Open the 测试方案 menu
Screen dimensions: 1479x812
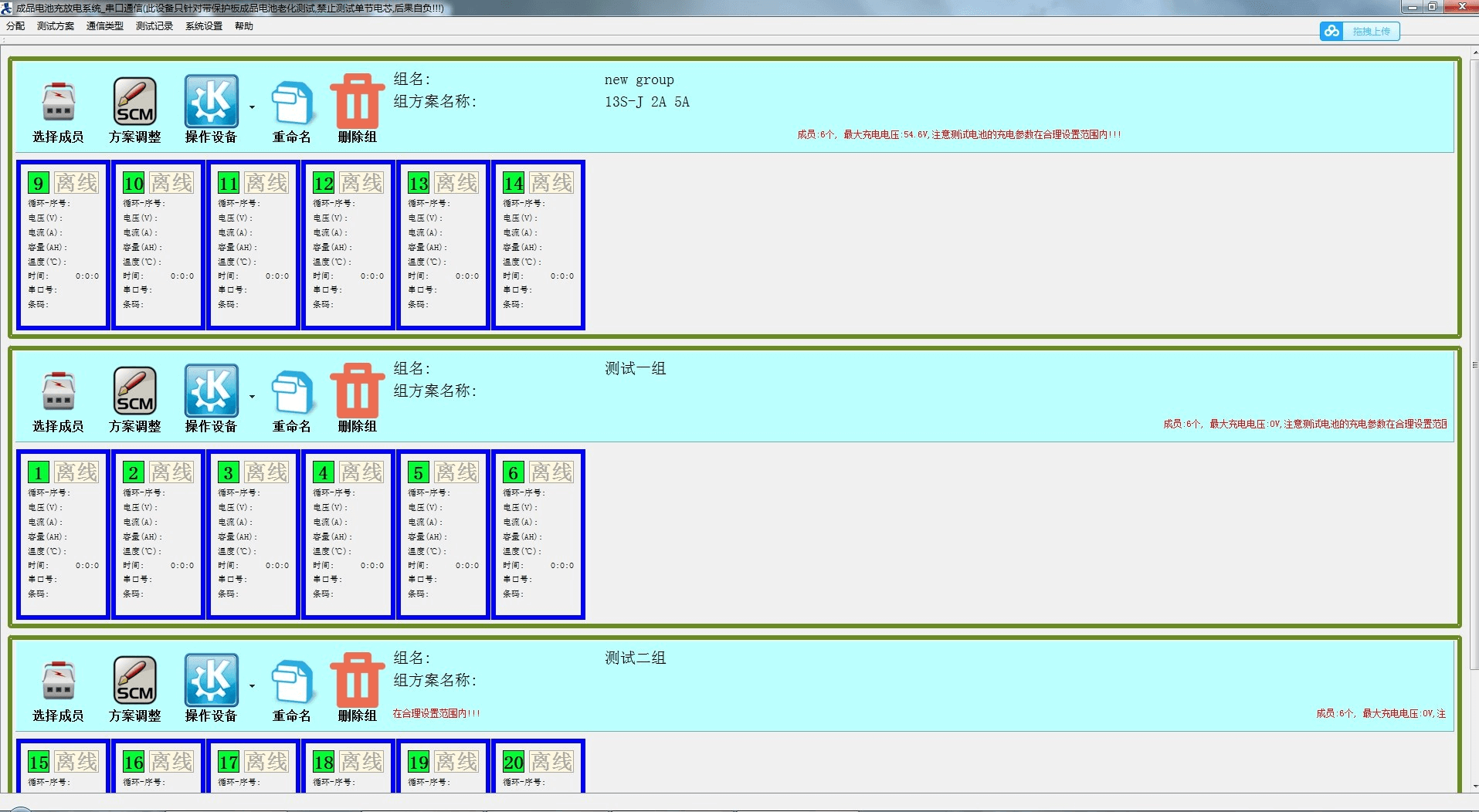point(56,26)
